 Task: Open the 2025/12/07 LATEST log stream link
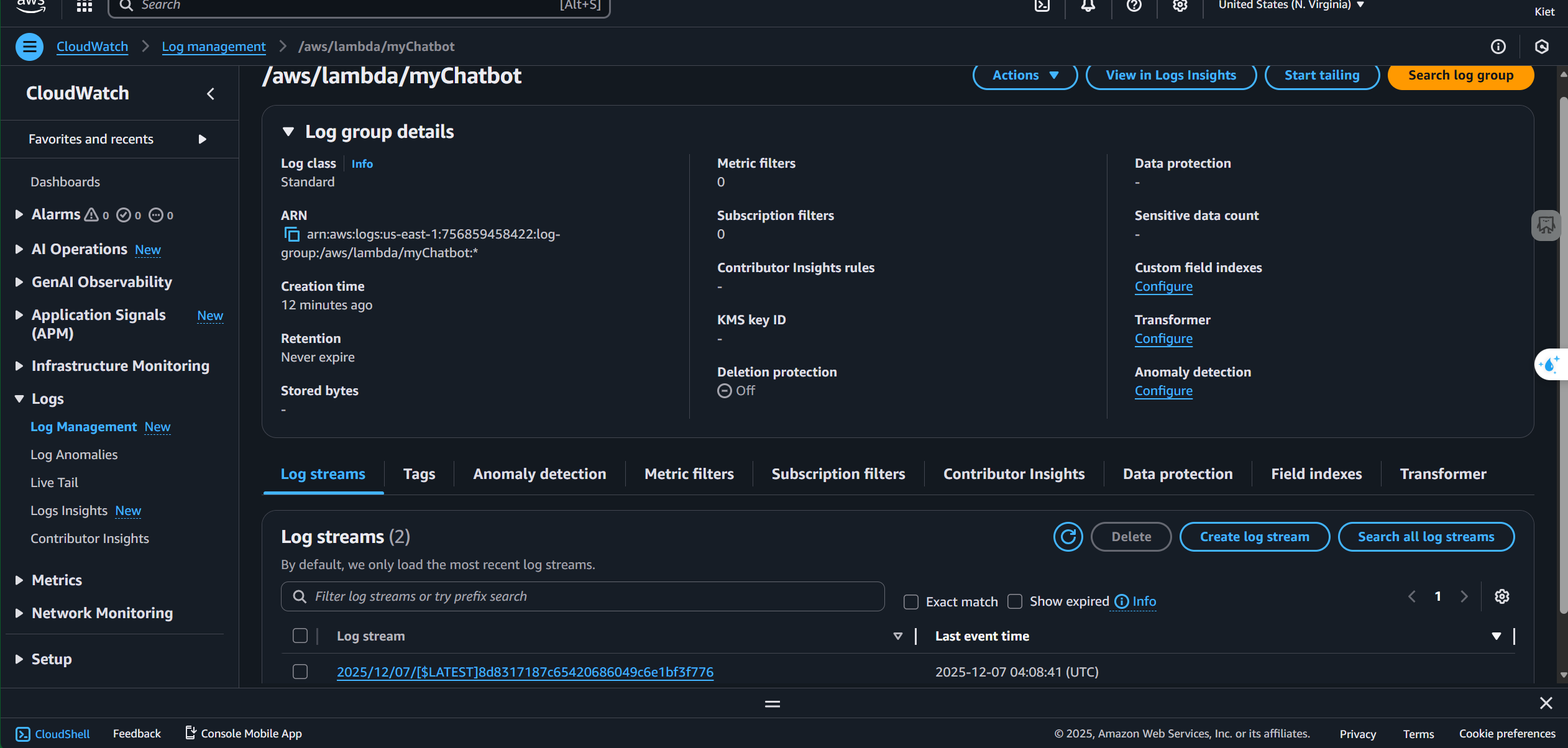click(525, 672)
